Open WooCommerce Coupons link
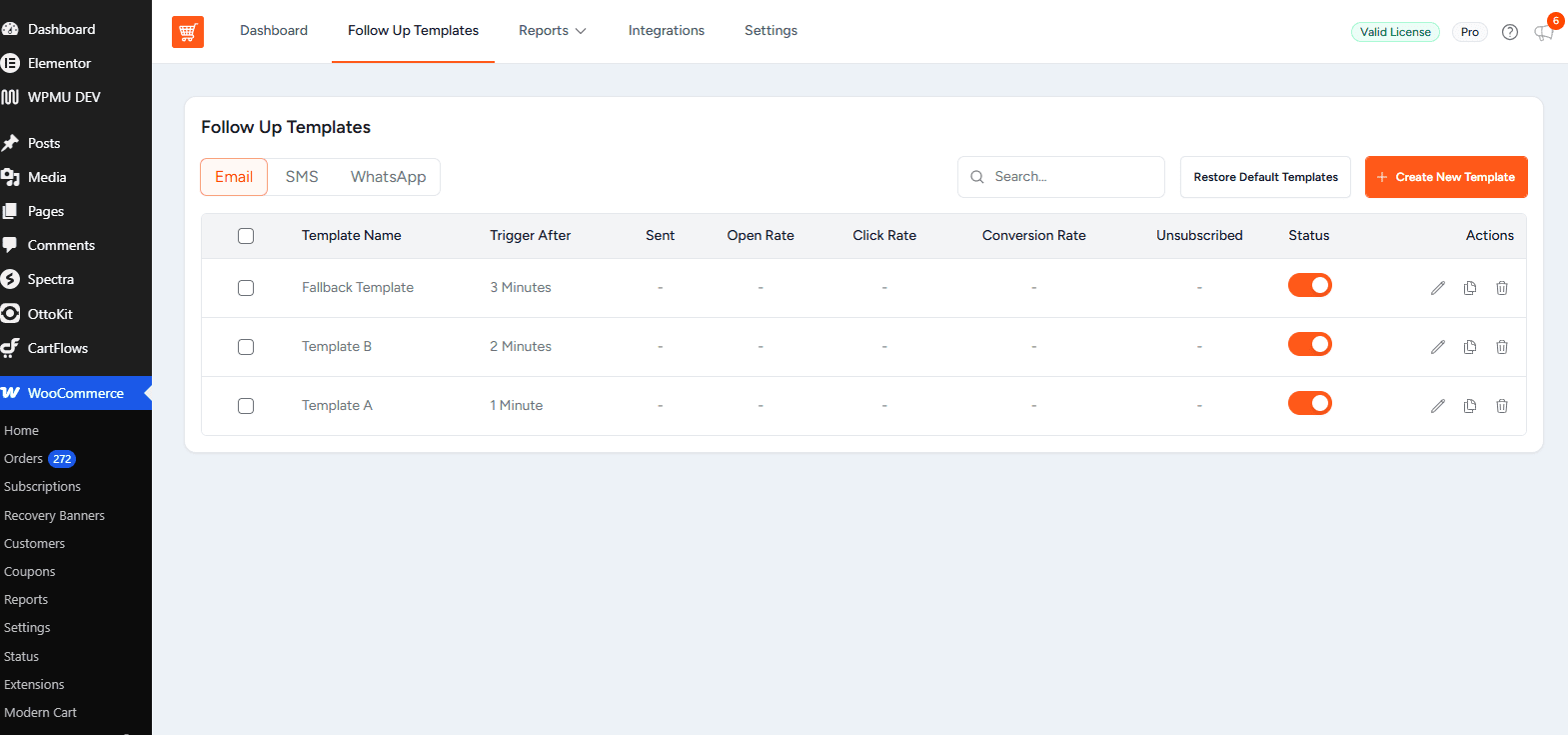The height and width of the screenshot is (735, 1568). [x=29, y=572]
